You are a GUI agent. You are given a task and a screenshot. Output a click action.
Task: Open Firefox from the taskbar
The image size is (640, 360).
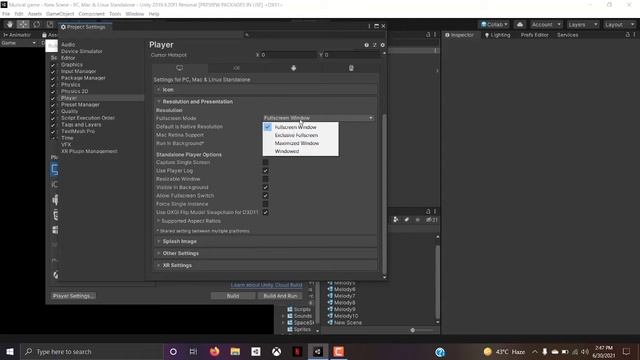click(214, 351)
